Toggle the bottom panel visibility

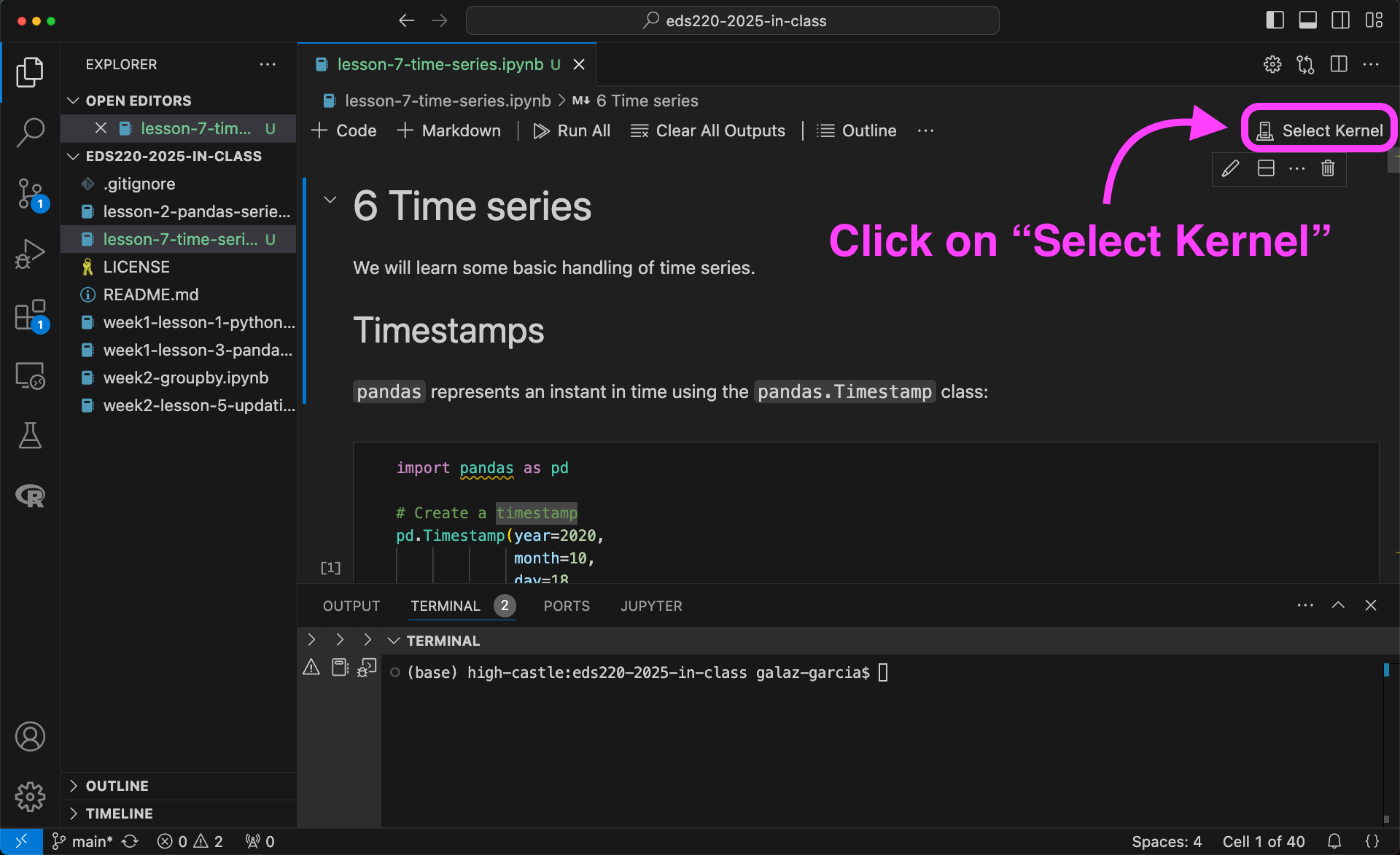[1307, 20]
